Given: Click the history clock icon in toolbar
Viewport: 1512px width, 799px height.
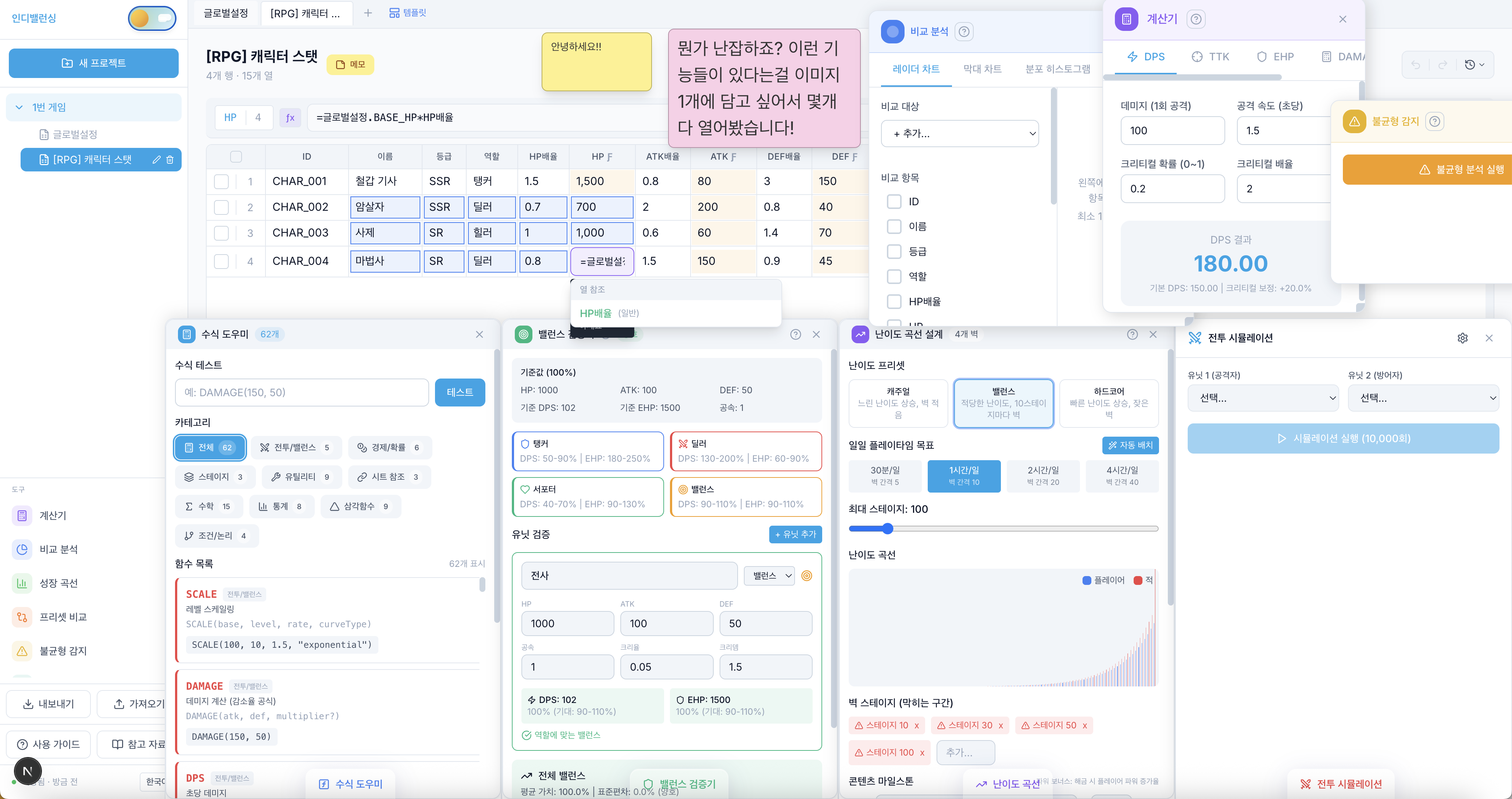Looking at the screenshot, I should pos(1470,65).
